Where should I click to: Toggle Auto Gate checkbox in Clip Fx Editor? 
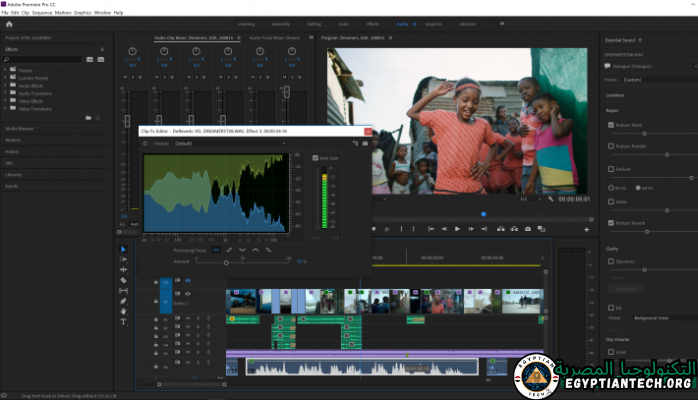314,157
